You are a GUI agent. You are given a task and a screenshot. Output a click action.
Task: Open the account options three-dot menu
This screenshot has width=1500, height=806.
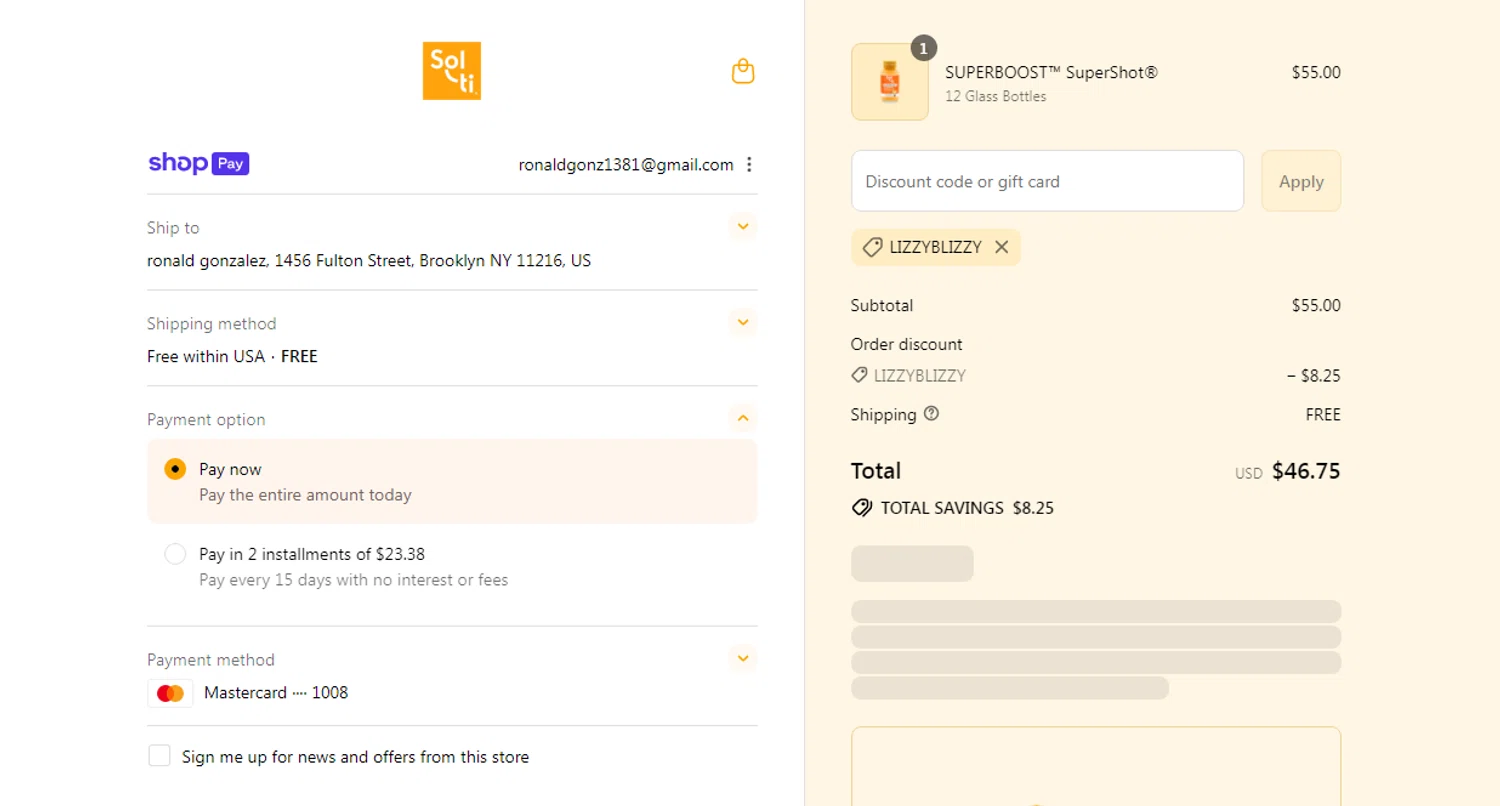(750, 165)
